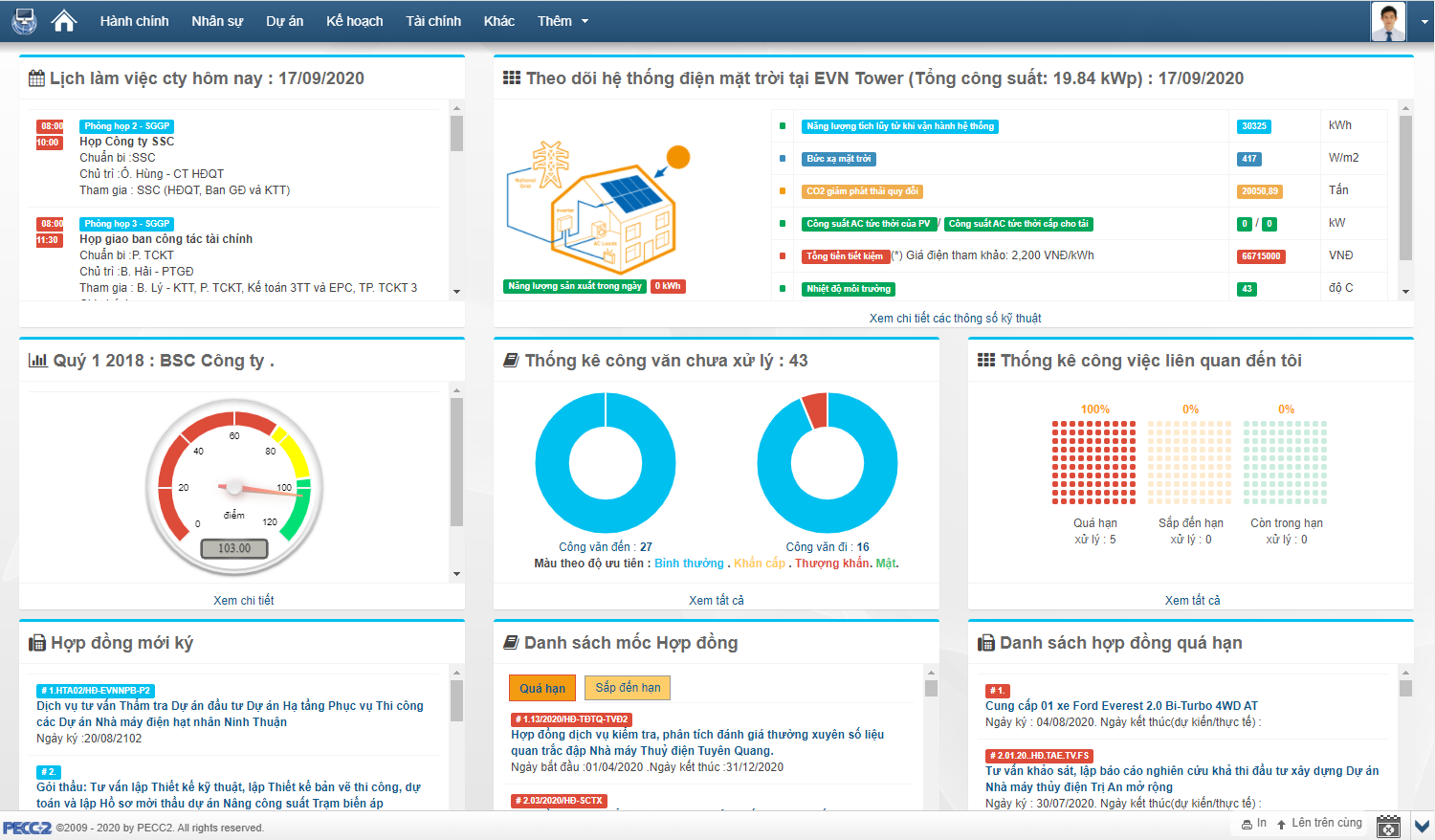Open Xem chi tiết các thông số kỹ thuật
The height and width of the screenshot is (840, 1435).
tap(955, 319)
